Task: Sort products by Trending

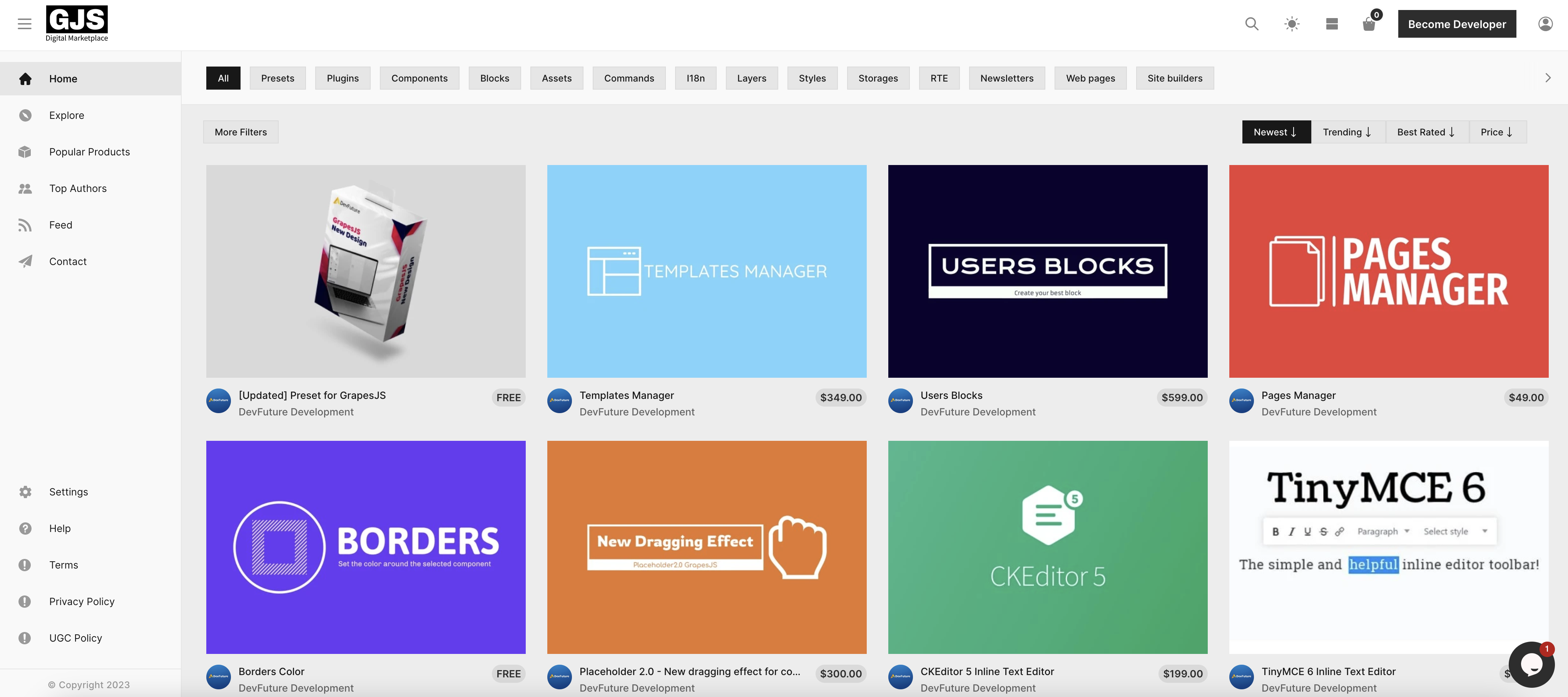Action: [1347, 132]
